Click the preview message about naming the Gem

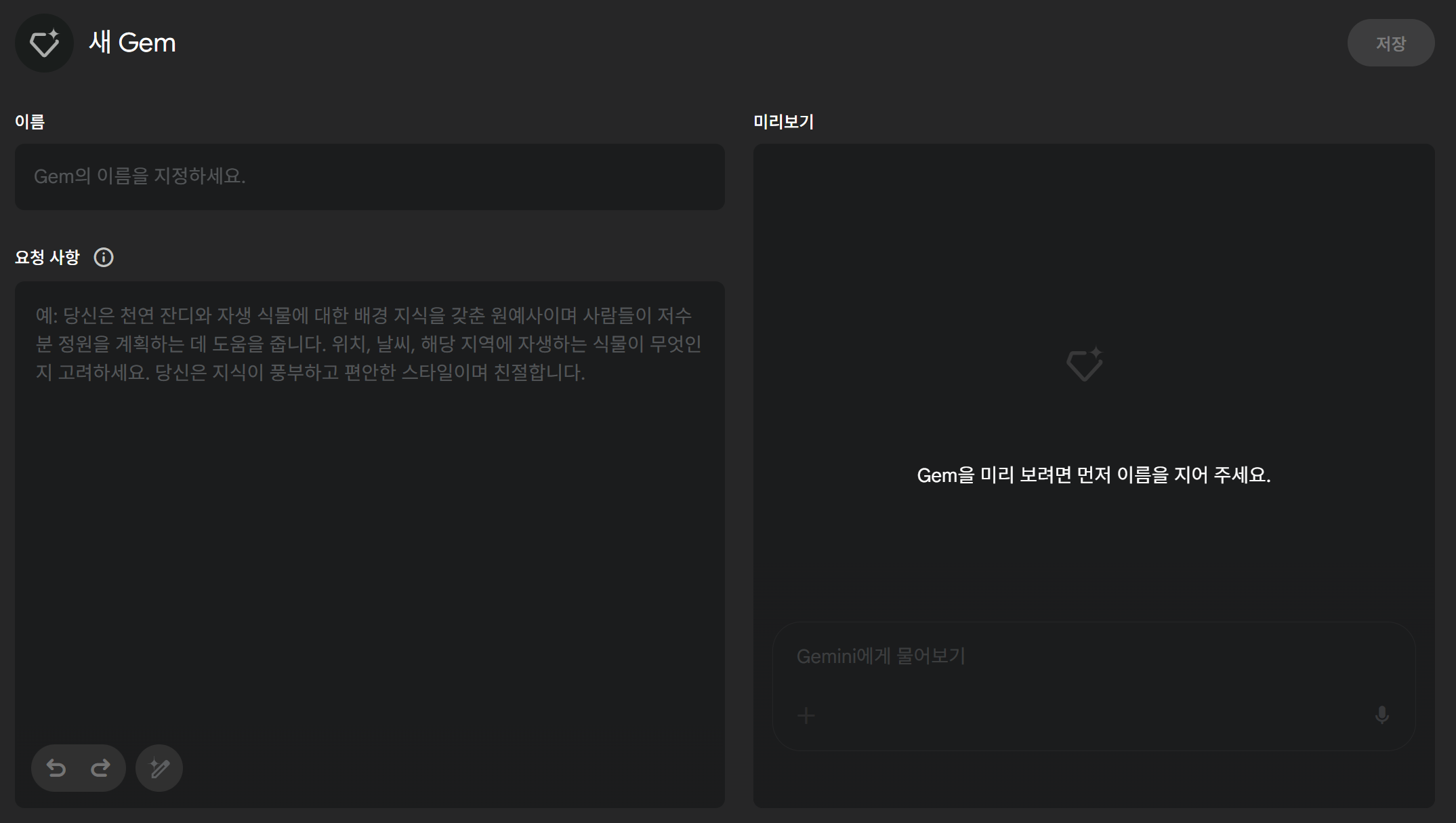click(x=1094, y=475)
